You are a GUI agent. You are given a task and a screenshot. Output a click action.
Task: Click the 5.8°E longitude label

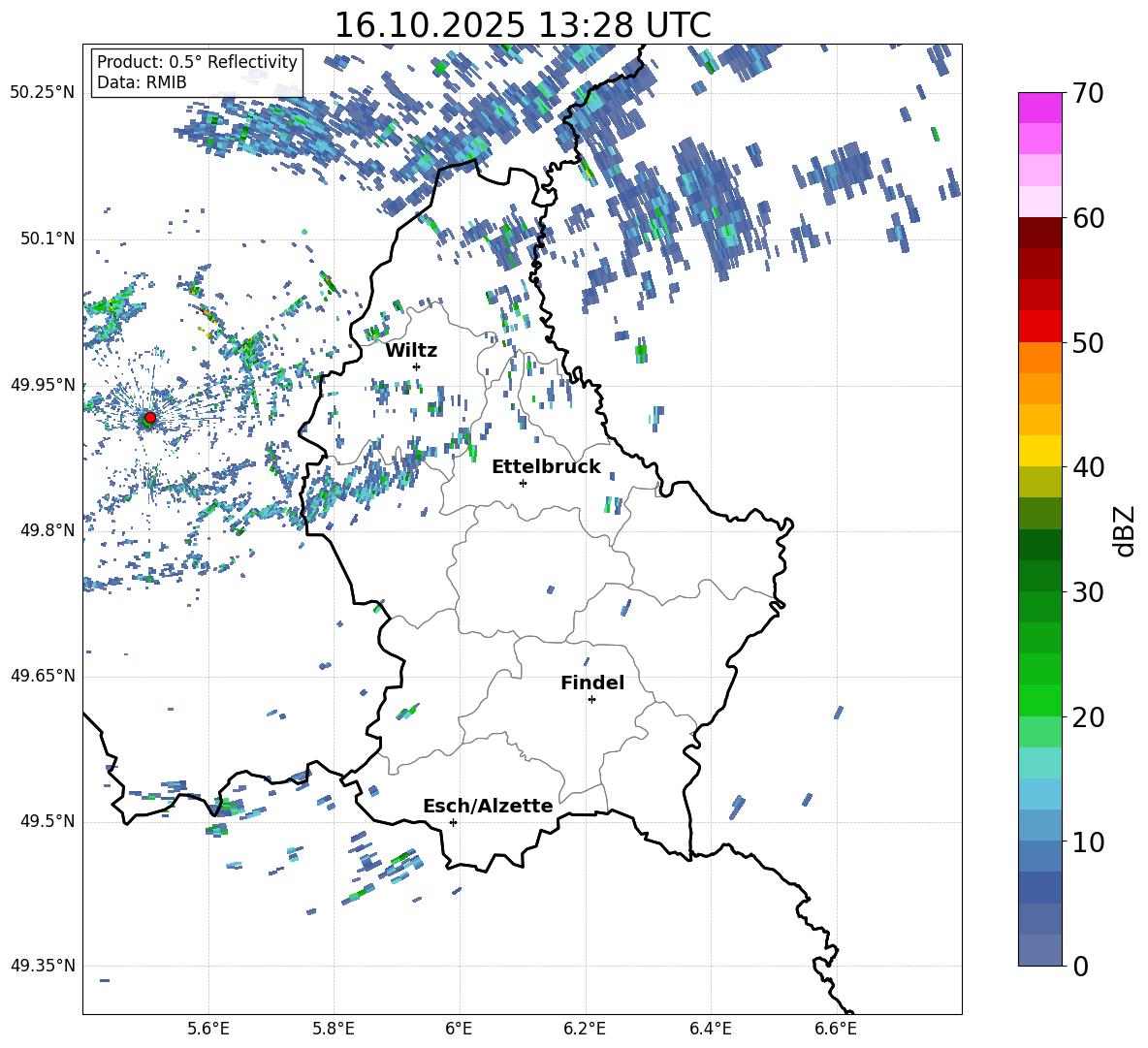(x=334, y=1029)
